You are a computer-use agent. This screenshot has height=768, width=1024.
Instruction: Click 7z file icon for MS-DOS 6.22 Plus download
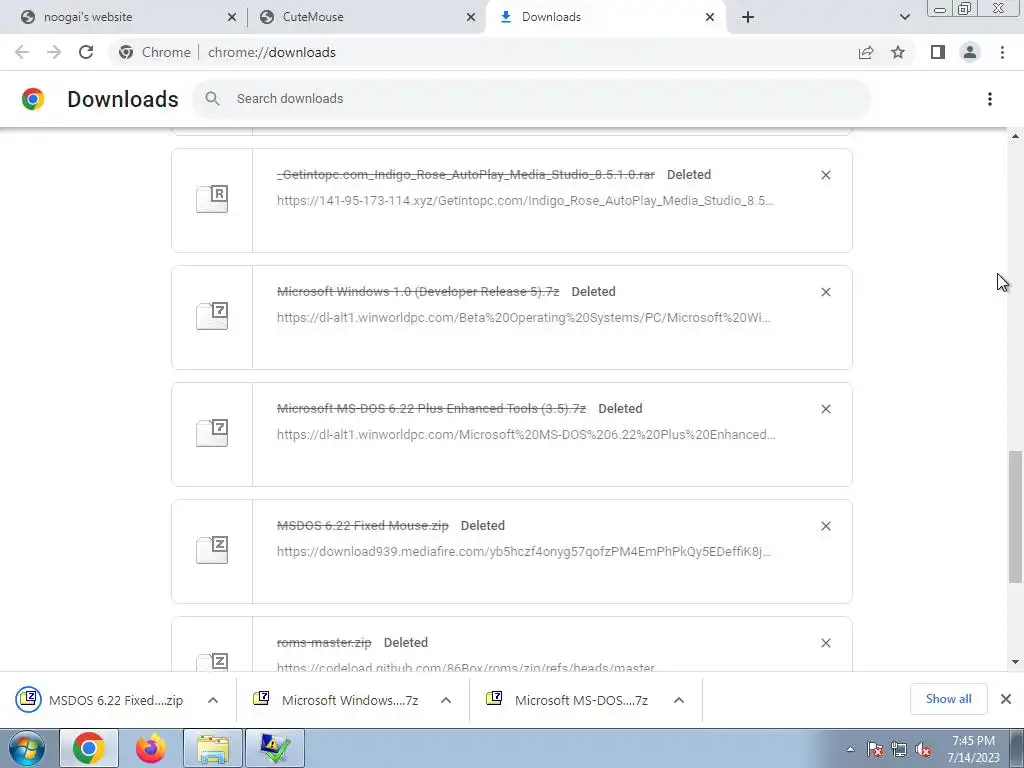212,433
